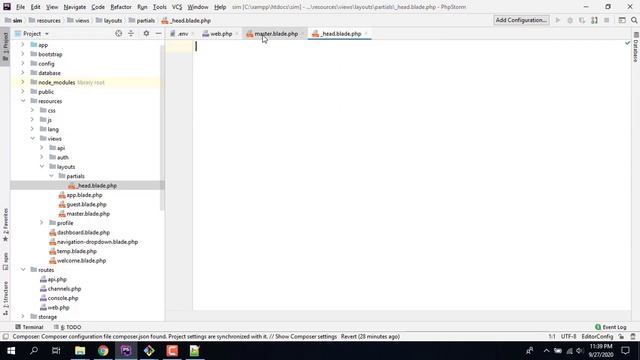Click EditorConfig in status bar

pos(597,337)
